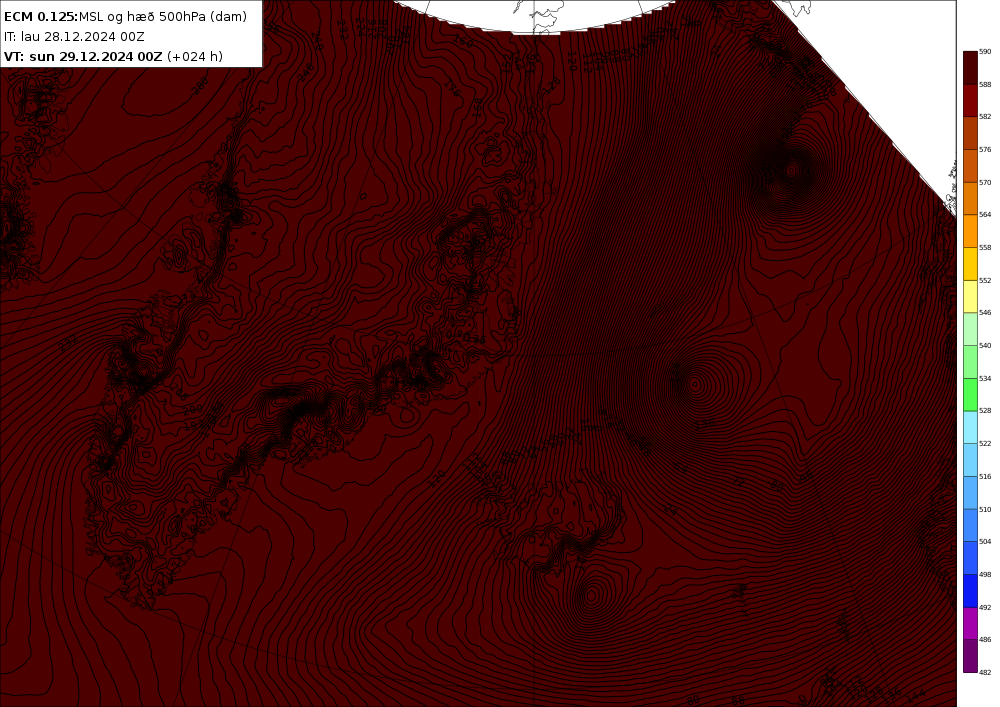The width and height of the screenshot is (1000, 707).
Task: Pick the dark purple 482–486 legend swatch
Action: [970, 656]
